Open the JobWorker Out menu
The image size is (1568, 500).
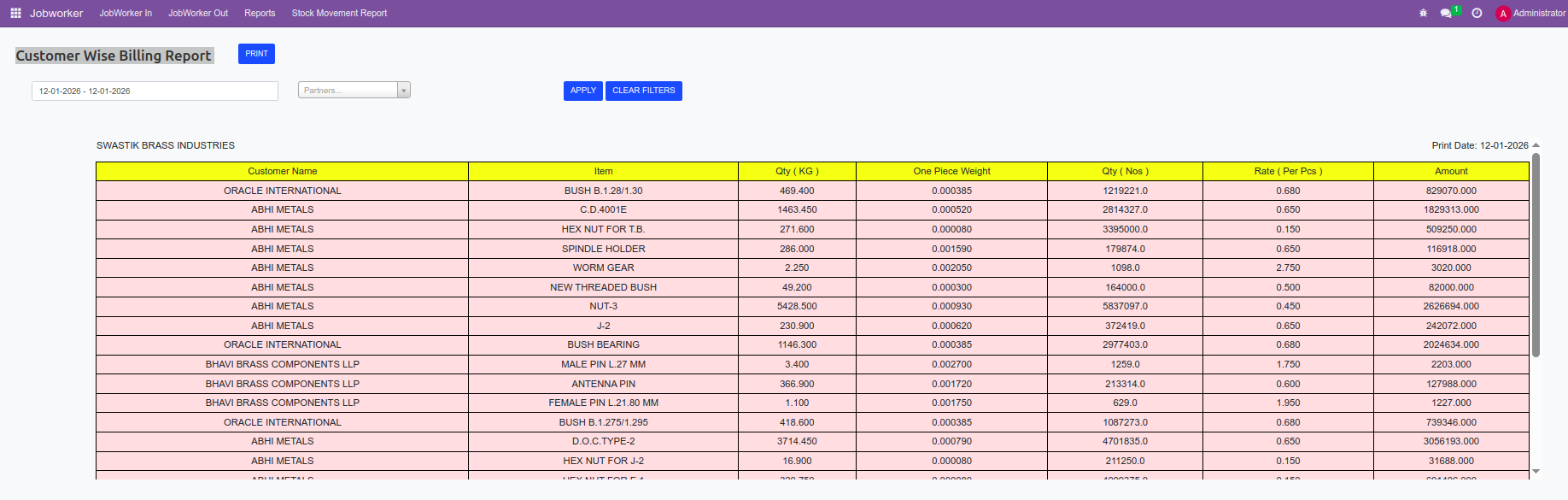[x=198, y=14]
